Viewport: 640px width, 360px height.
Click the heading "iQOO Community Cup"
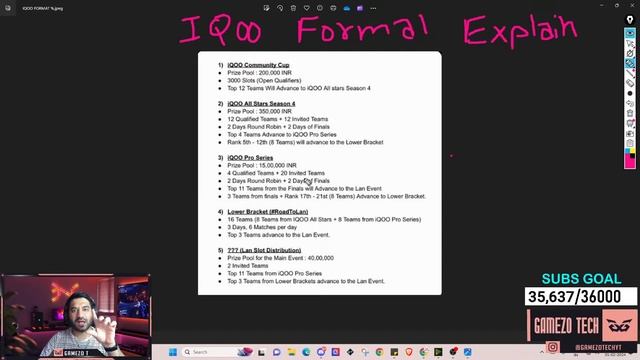point(258,65)
